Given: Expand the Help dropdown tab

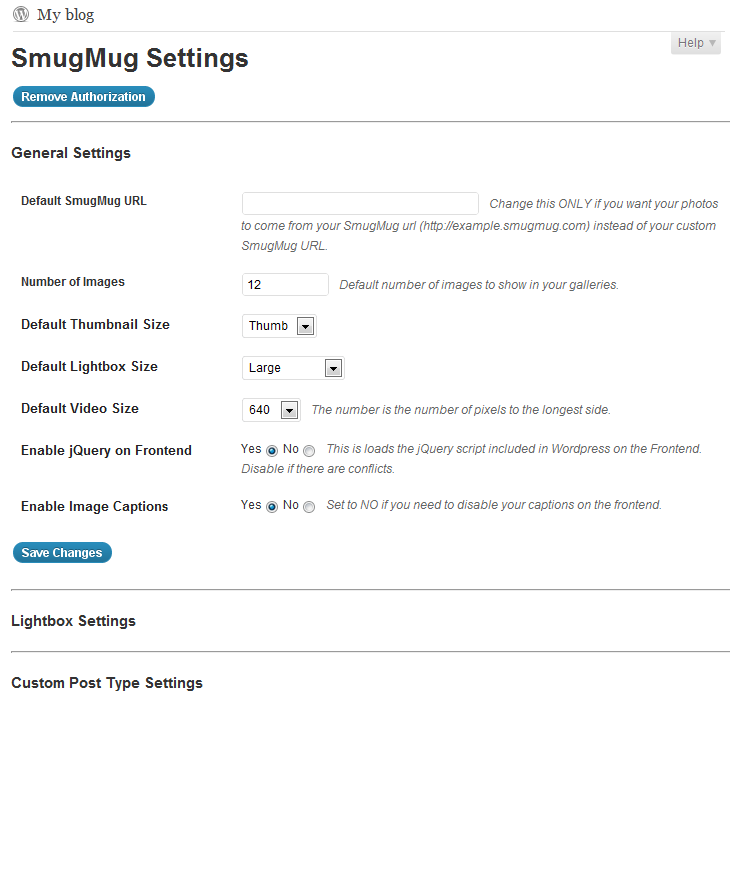Looking at the screenshot, I should coord(696,43).
